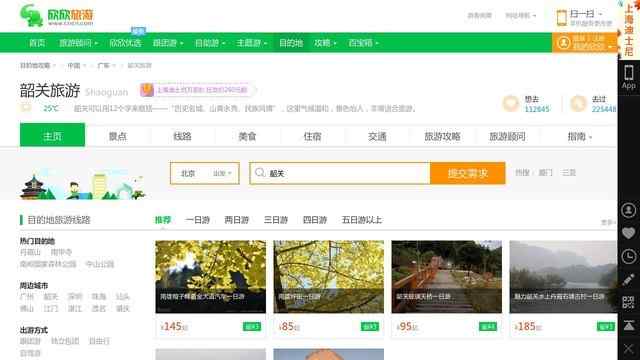Click the phone icon beside 扫一扫

pos(562,18)
